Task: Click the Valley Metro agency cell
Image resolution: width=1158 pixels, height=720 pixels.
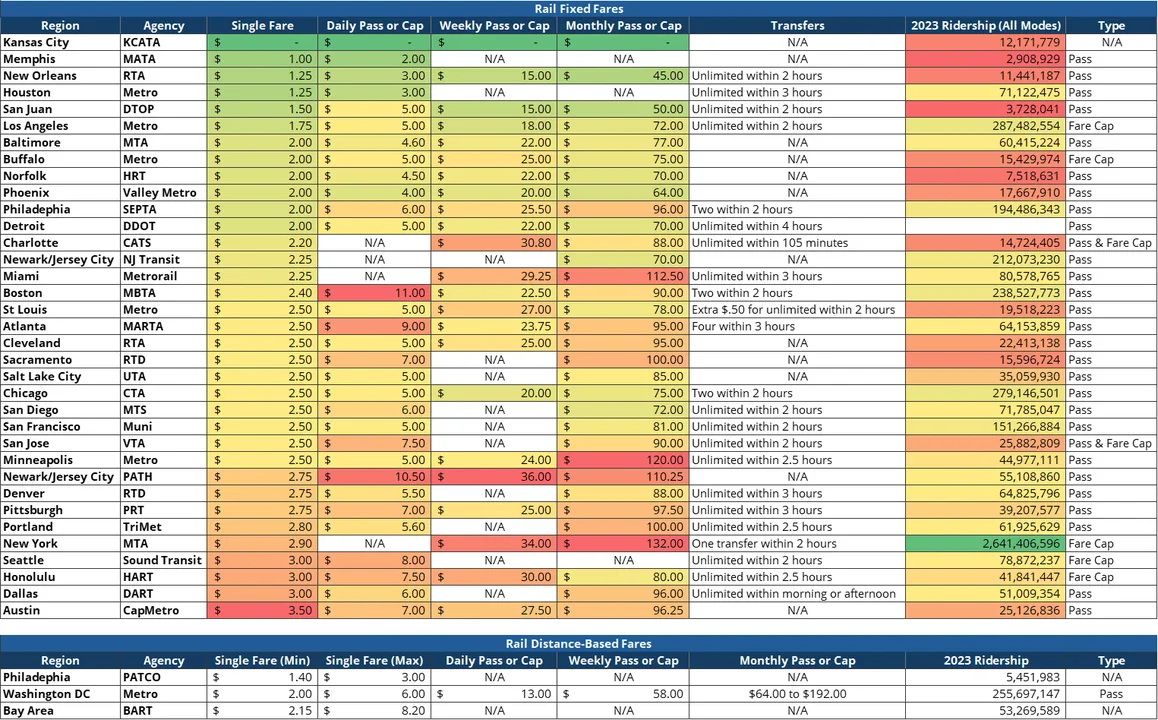Action: pos(163,193)
